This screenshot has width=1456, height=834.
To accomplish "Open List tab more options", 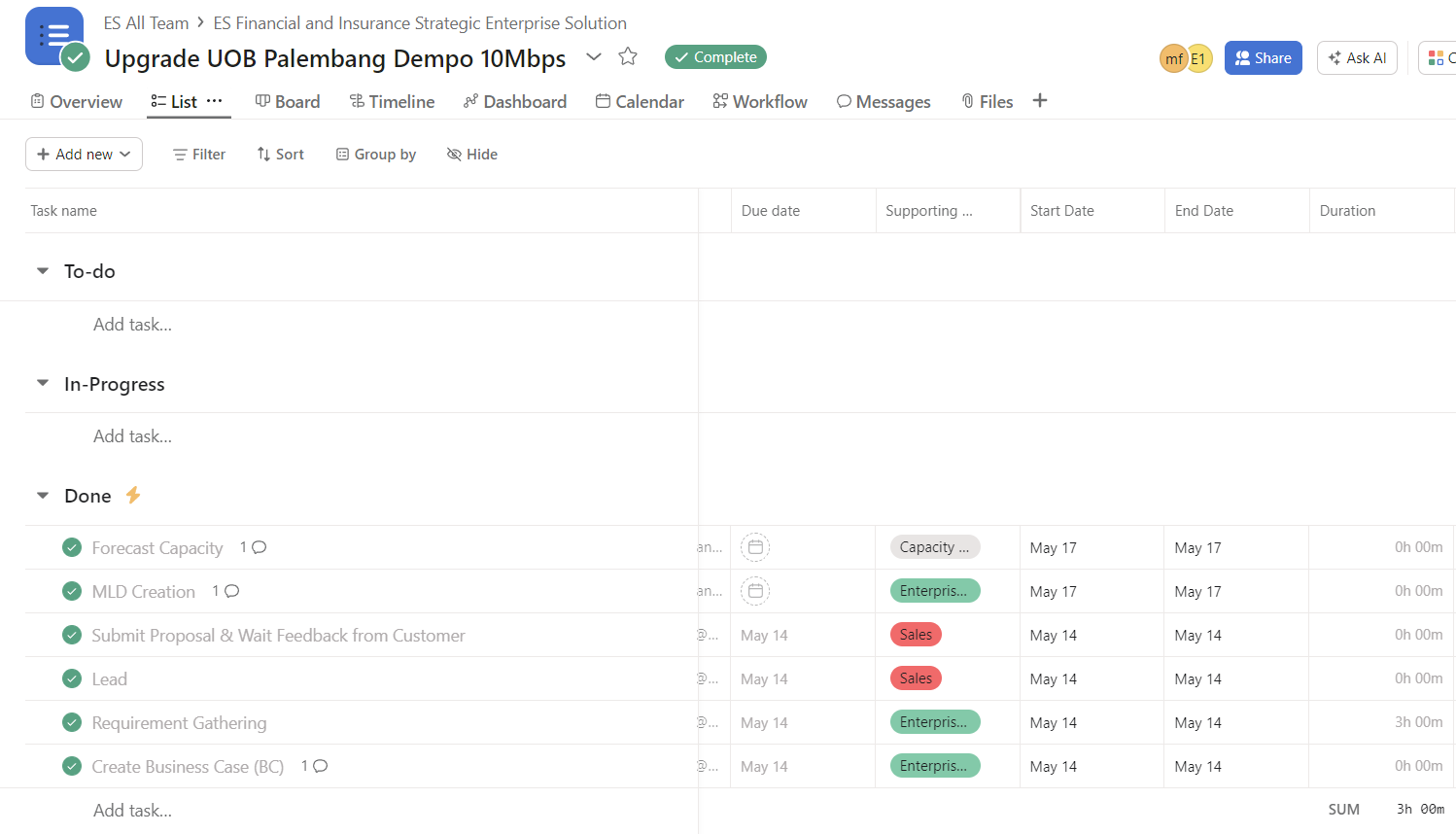I will pos(215,101).
